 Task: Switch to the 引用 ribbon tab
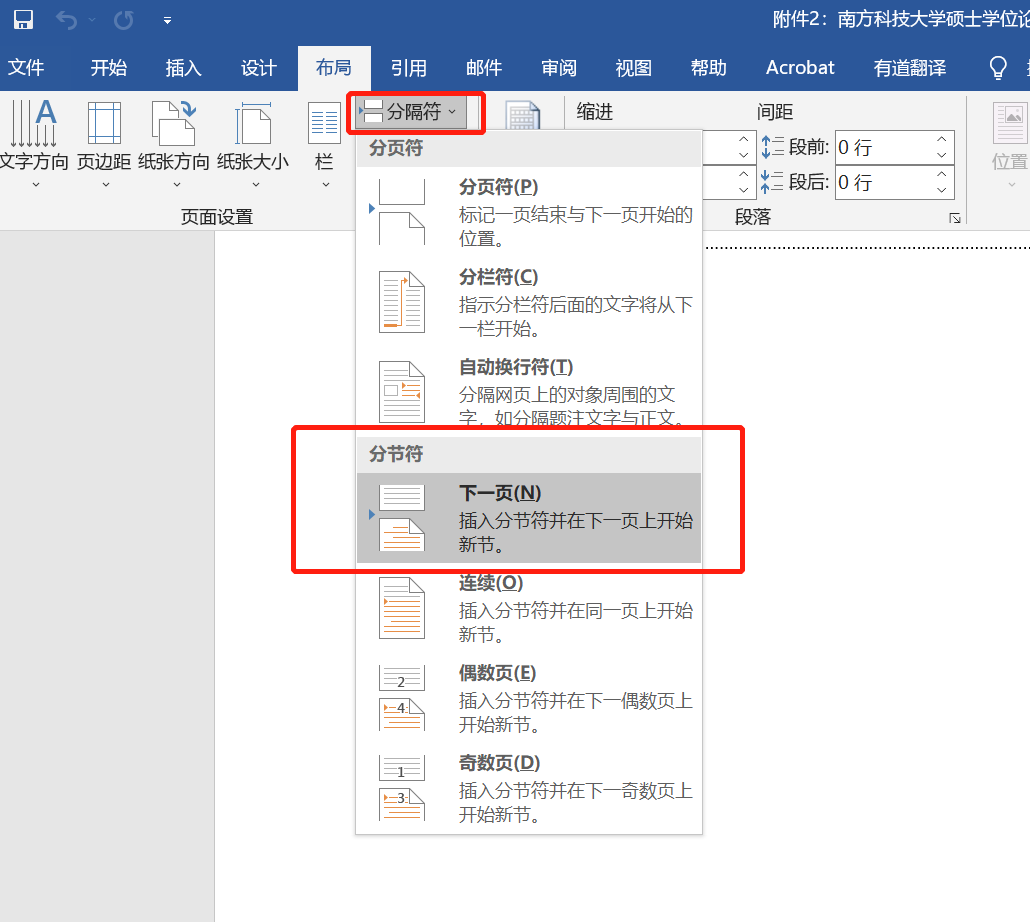pos(408,68)
